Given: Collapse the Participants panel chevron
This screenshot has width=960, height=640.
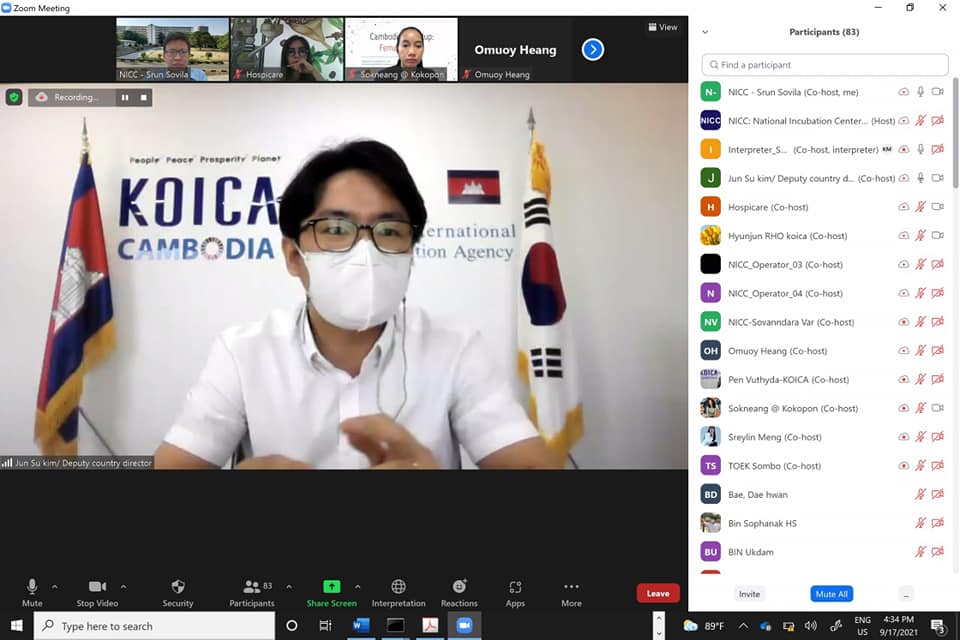Looking at the screenshot, I should coord(705,32).
